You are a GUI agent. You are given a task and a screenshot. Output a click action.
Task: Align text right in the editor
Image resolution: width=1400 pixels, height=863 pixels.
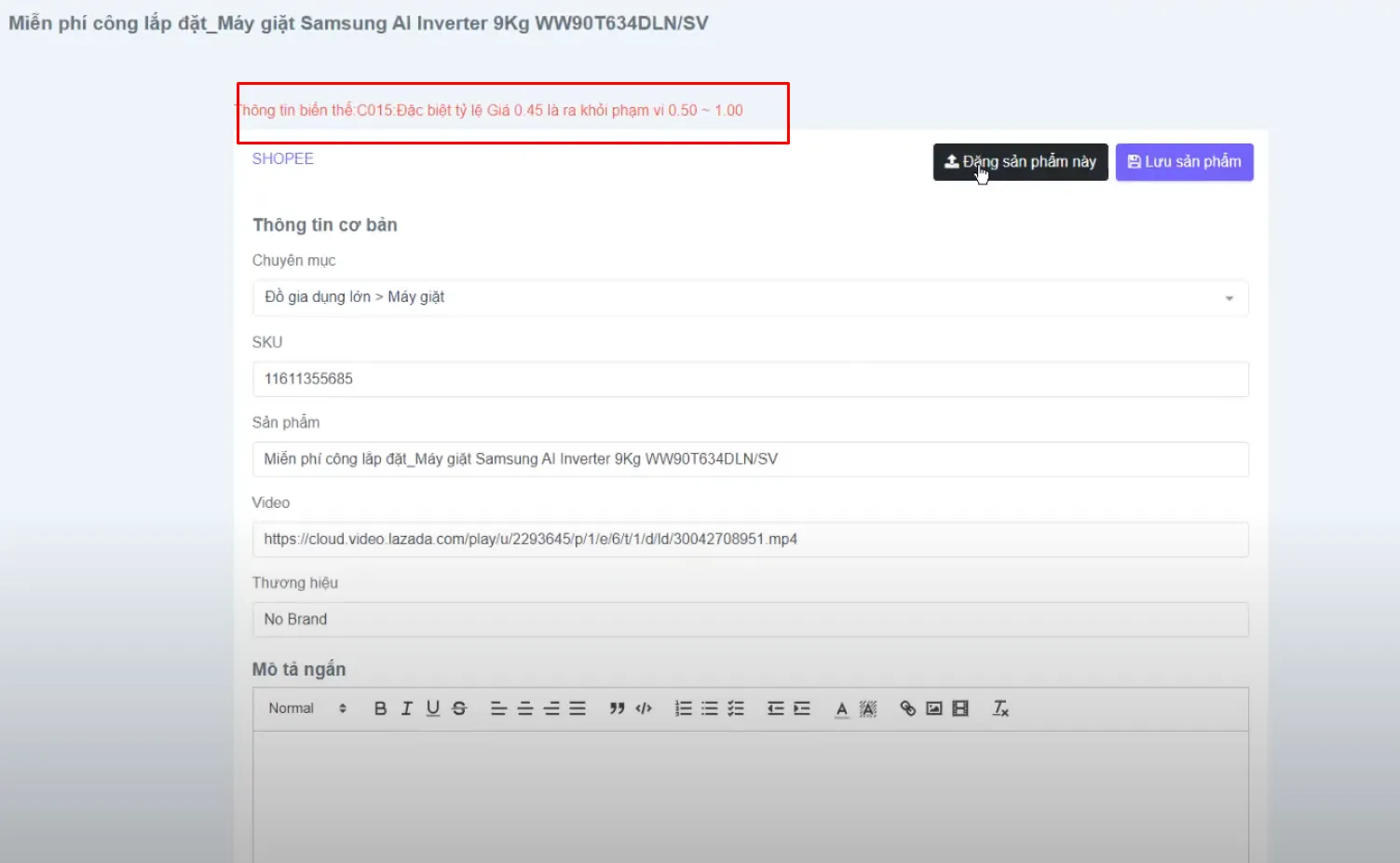pos(551,709)
